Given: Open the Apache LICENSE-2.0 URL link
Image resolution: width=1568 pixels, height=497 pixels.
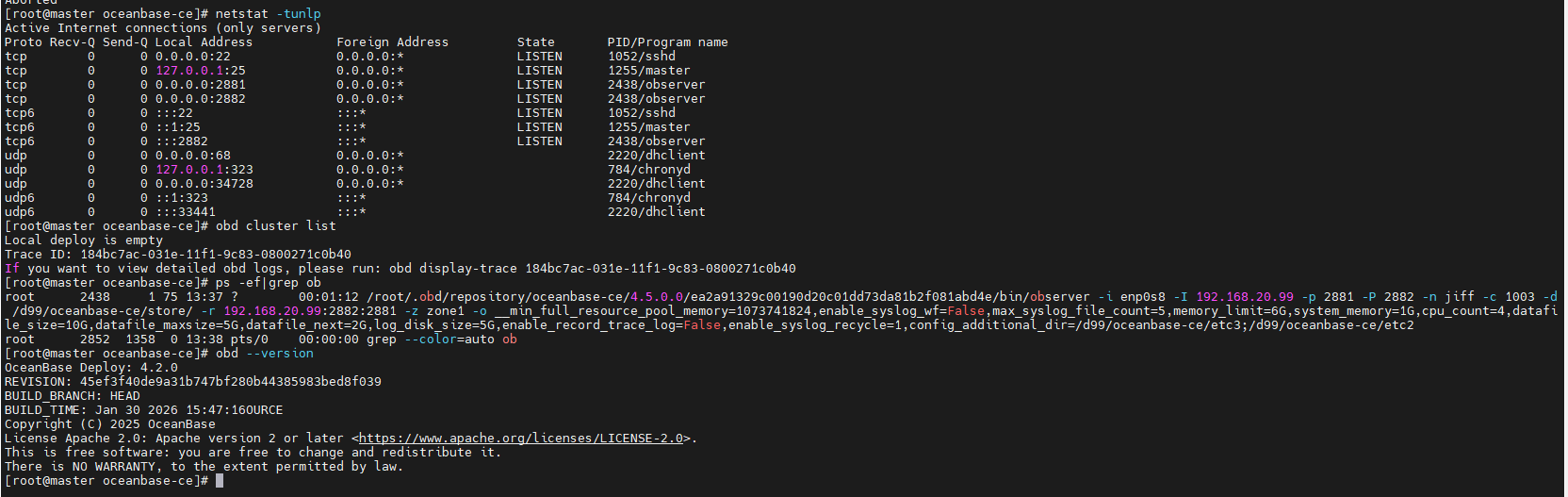Looking at the screenshot, I should click(520, 439).
